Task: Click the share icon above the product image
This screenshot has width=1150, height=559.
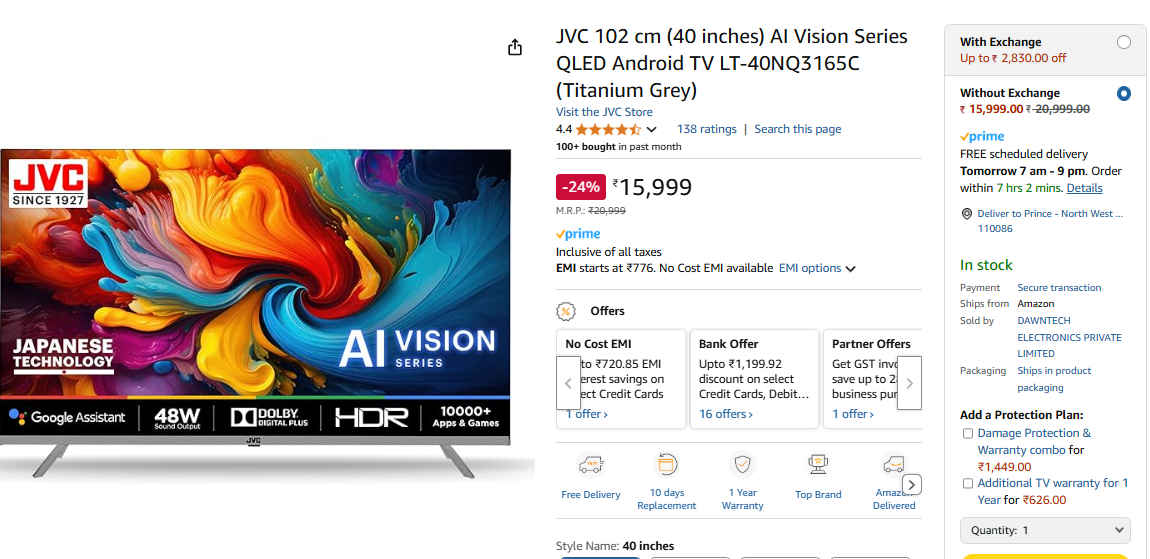Action: 515,47
